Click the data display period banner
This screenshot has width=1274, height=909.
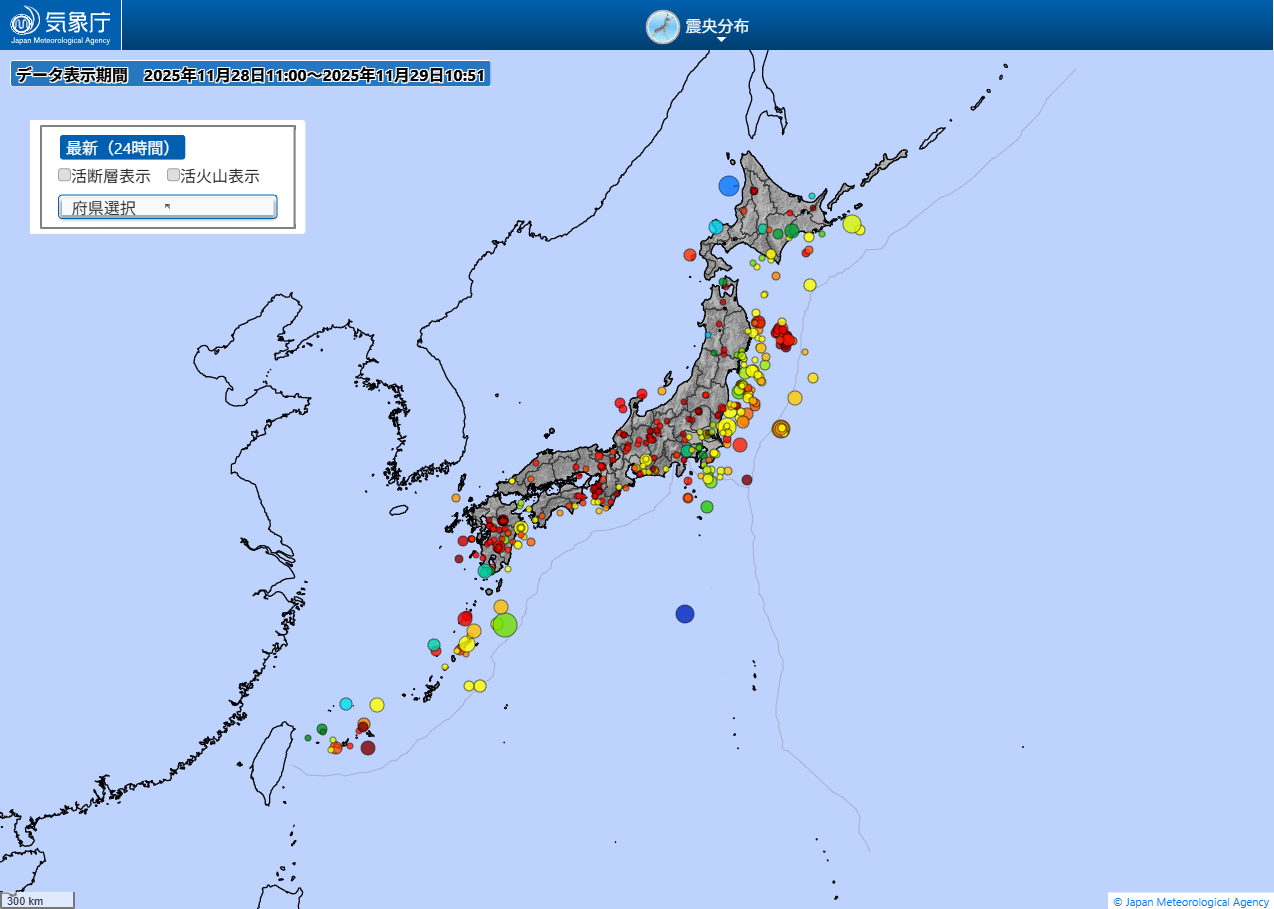click(250, 75)
